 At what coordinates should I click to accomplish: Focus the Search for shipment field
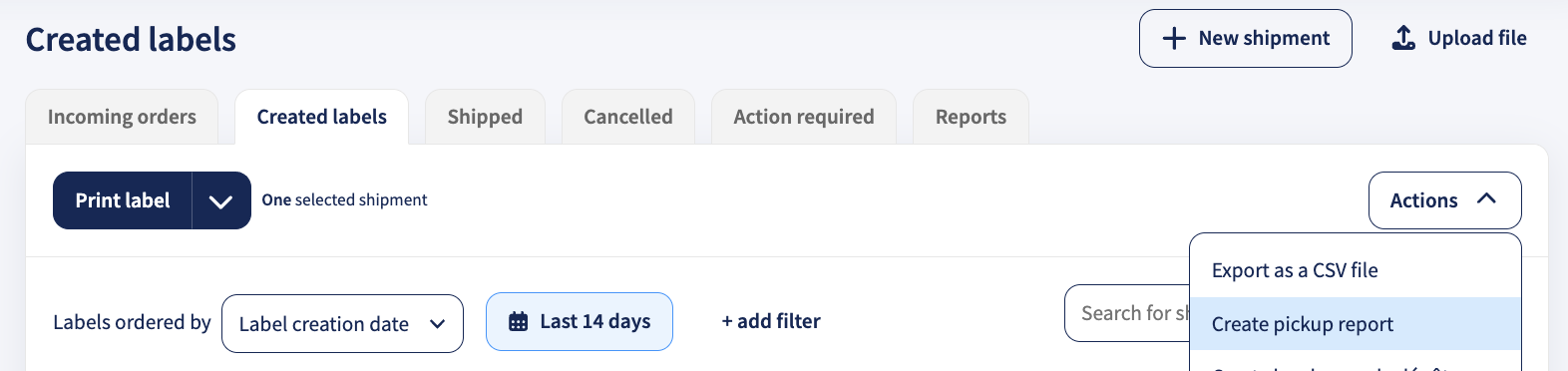[x=1127, y=313]
